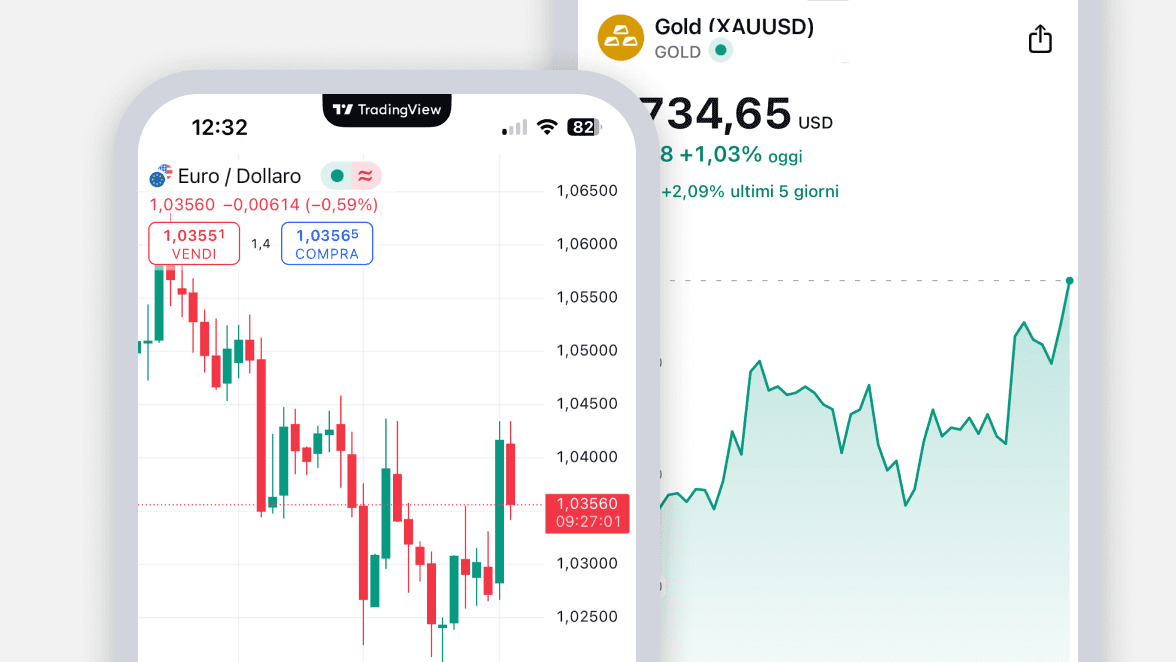Tap the share icon on the Gold card
This screenshot has height=662, width=1176.
(1040, 38)
